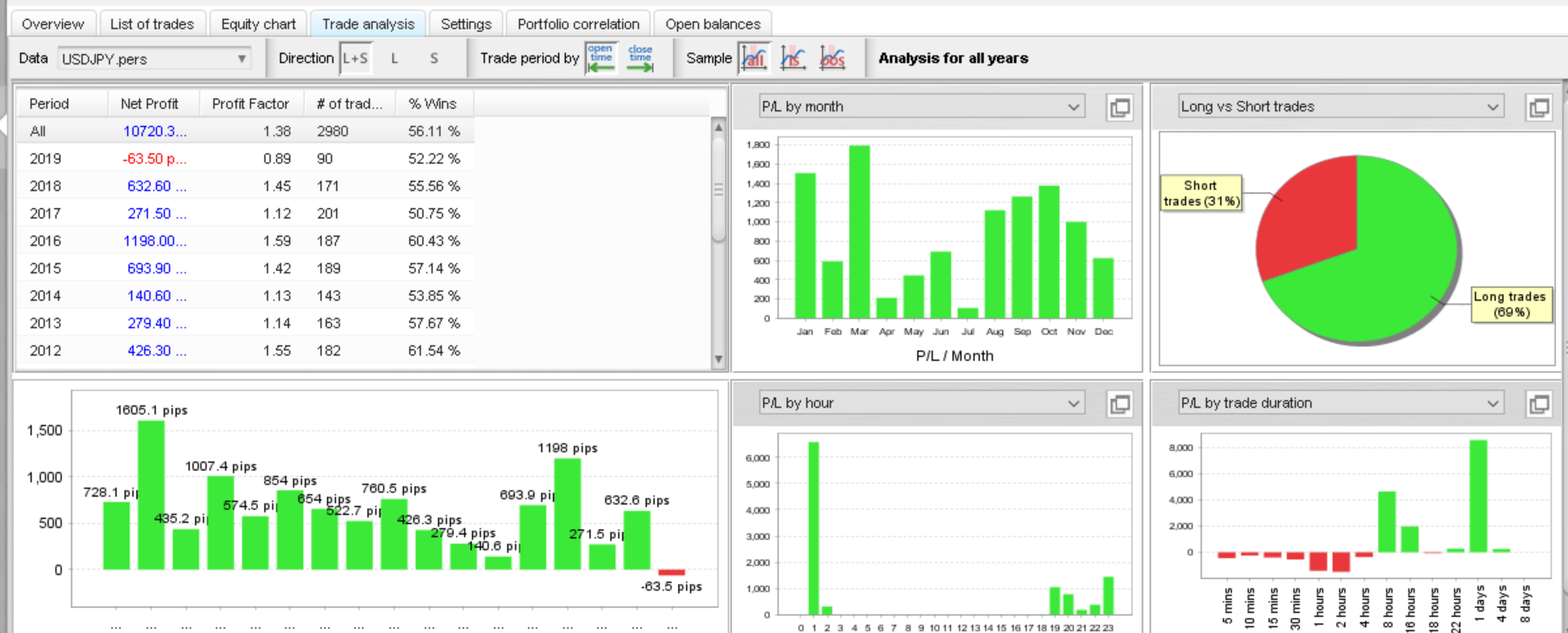Pop out the P/L by trade duration chart
Screen dimensions: 1568x633
(1539, 404)
